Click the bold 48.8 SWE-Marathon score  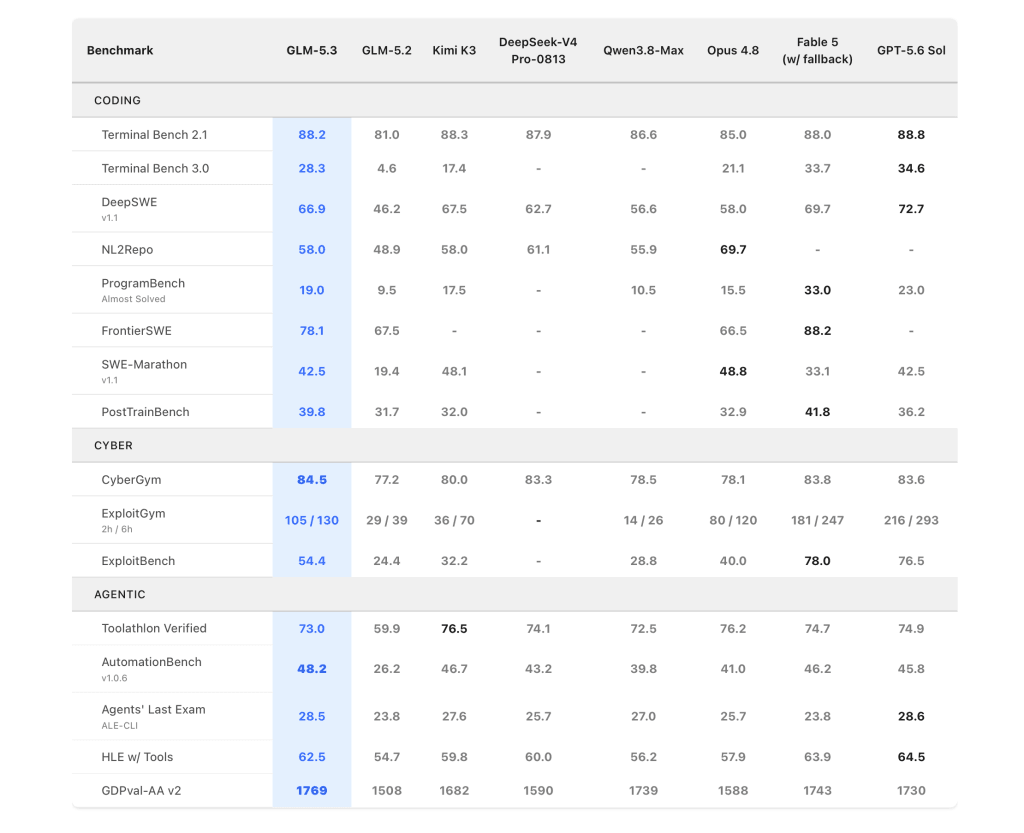click(x=733, y=371)
